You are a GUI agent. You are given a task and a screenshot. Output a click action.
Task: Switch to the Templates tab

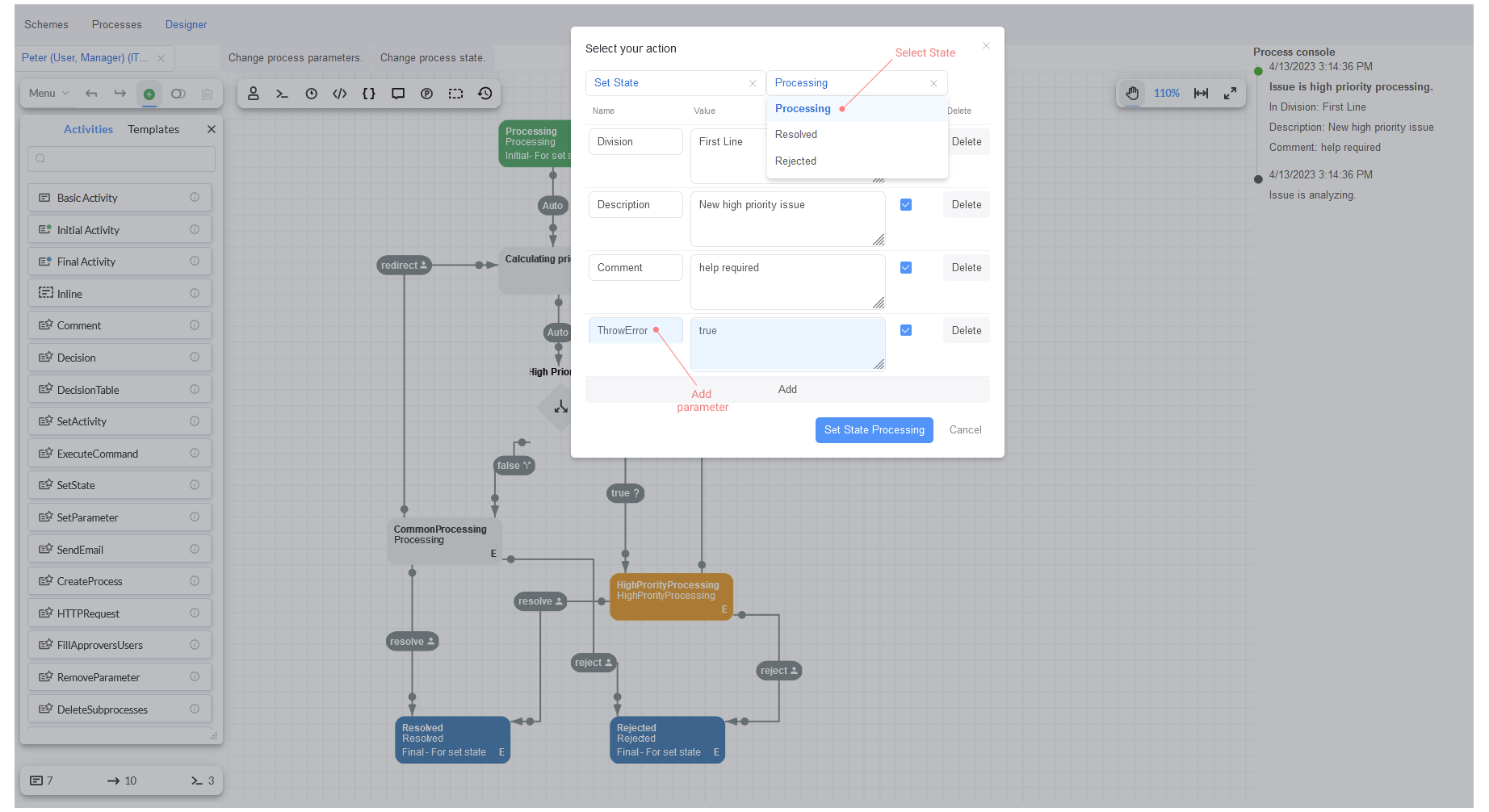[153, 129]
